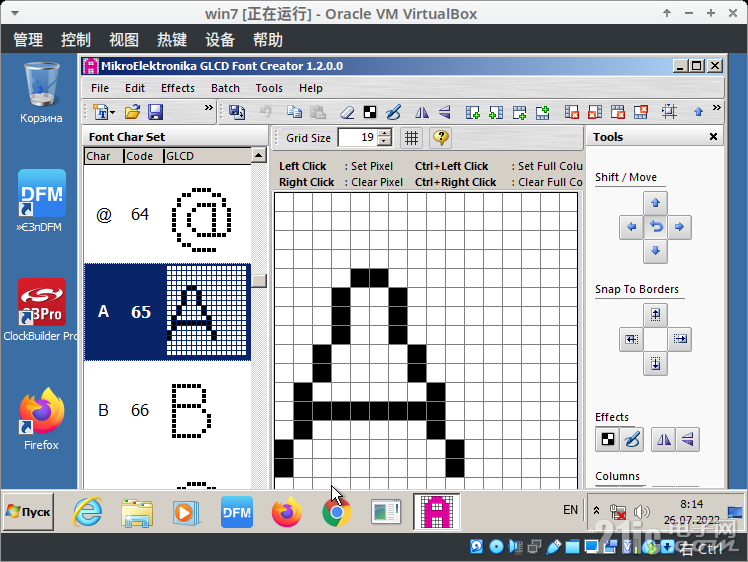Click the yellow help question icon
This screenshot has height=562, width=748.
click(441, 138)
